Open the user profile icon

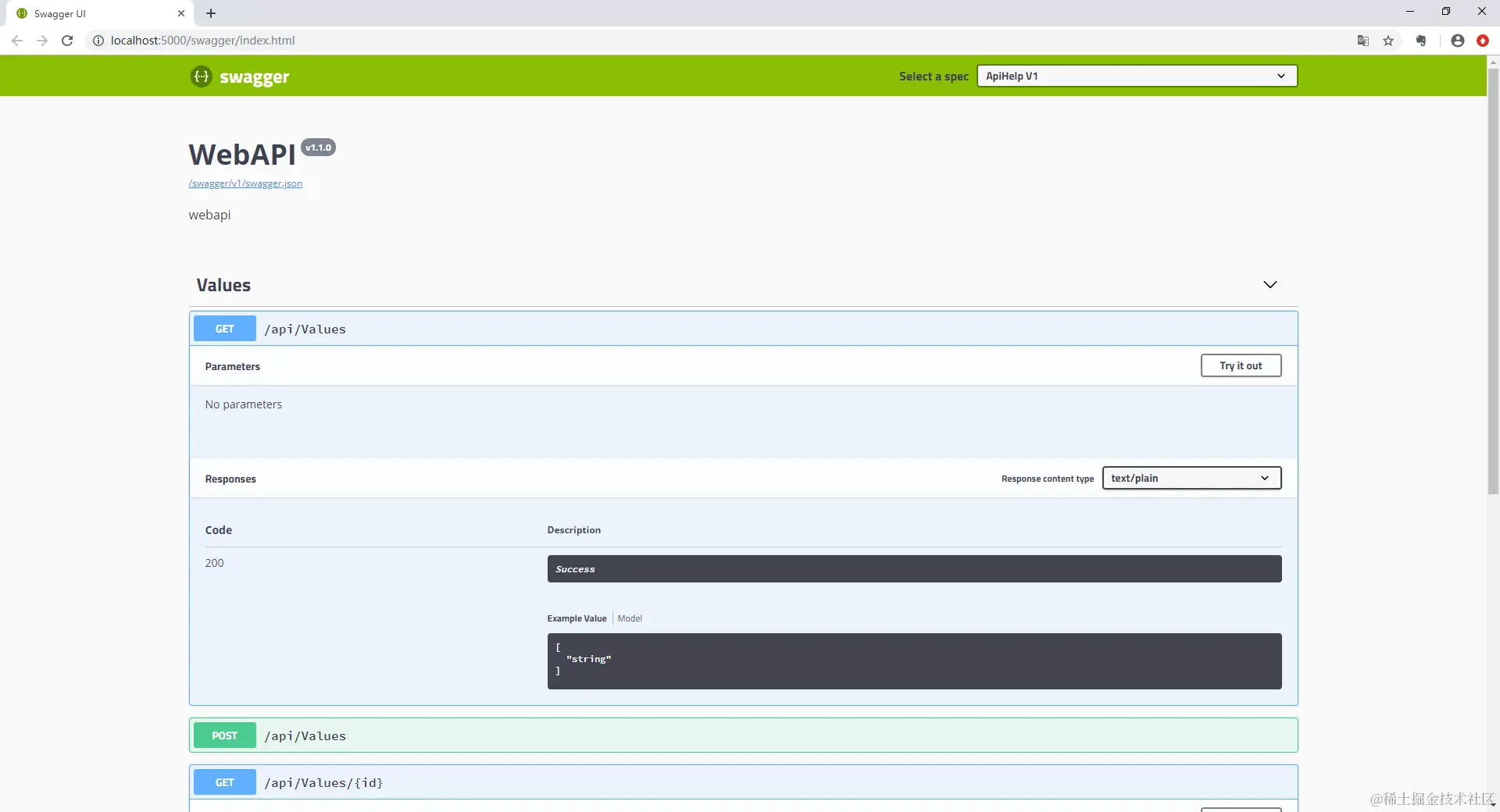click(1458, 41)
